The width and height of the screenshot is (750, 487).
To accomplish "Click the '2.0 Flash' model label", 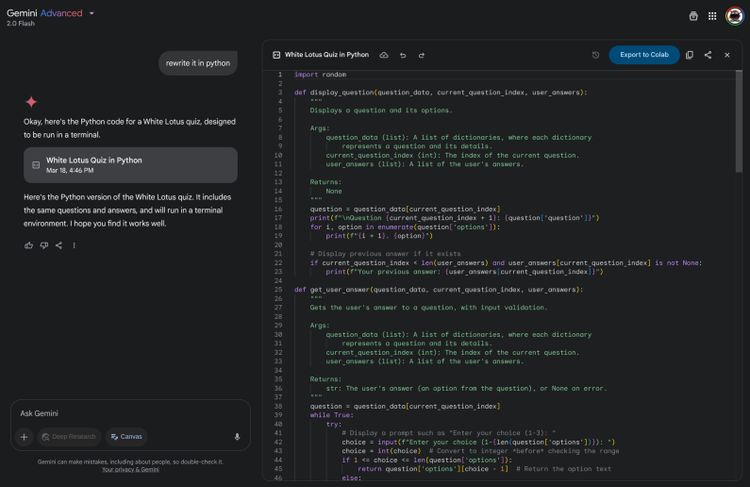I will [x=21, y=23].
